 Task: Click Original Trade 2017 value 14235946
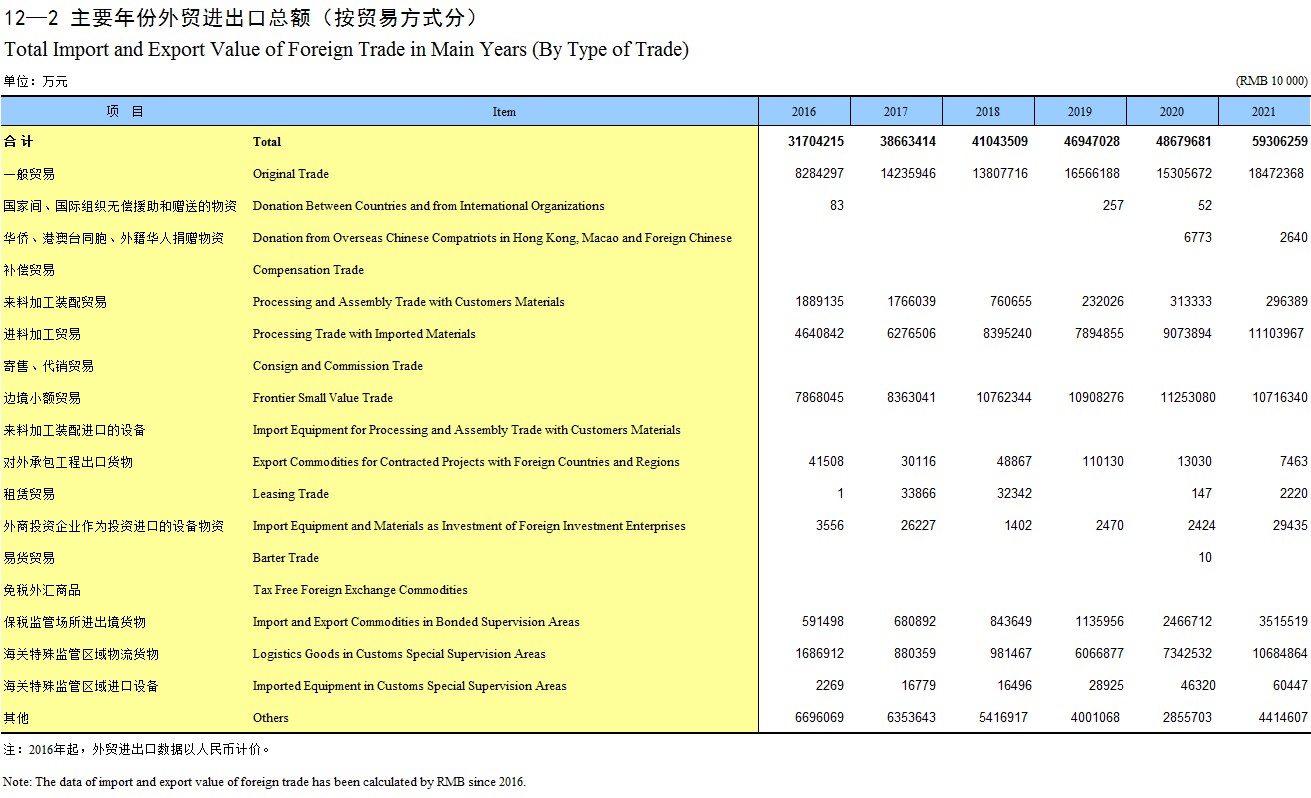(x=908, y=174)
